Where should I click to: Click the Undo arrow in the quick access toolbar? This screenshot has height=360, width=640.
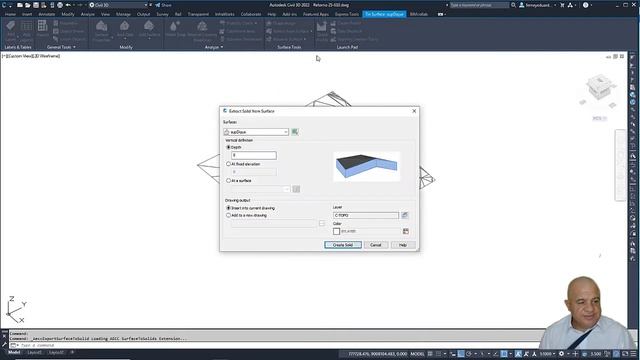tap(68, 5)
